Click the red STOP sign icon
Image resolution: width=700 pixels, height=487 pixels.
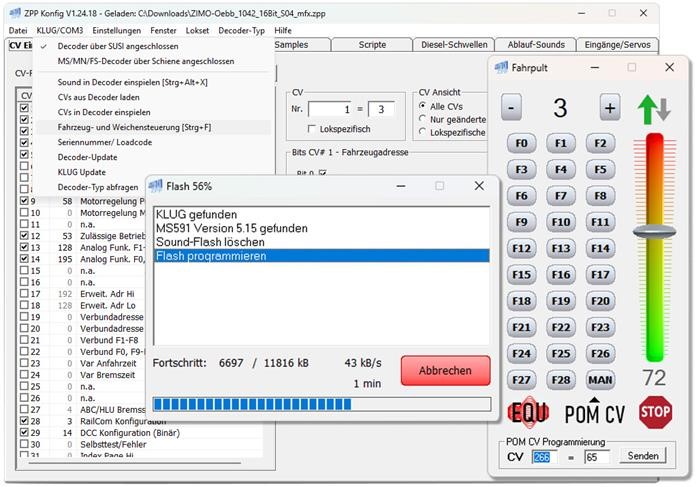coord(655,412)
